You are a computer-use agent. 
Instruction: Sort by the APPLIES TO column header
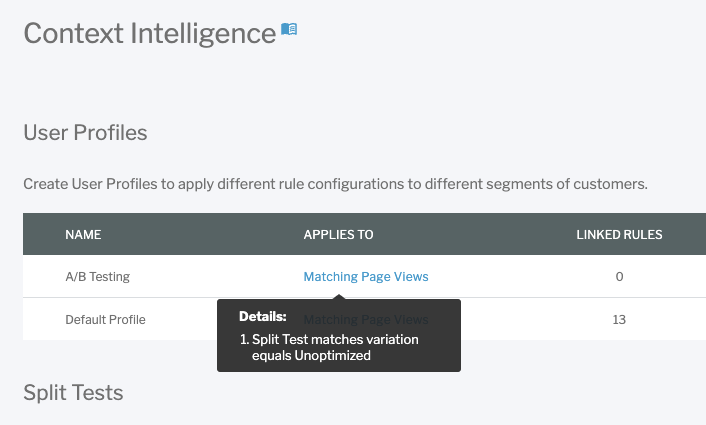click(x=339, y=235)
